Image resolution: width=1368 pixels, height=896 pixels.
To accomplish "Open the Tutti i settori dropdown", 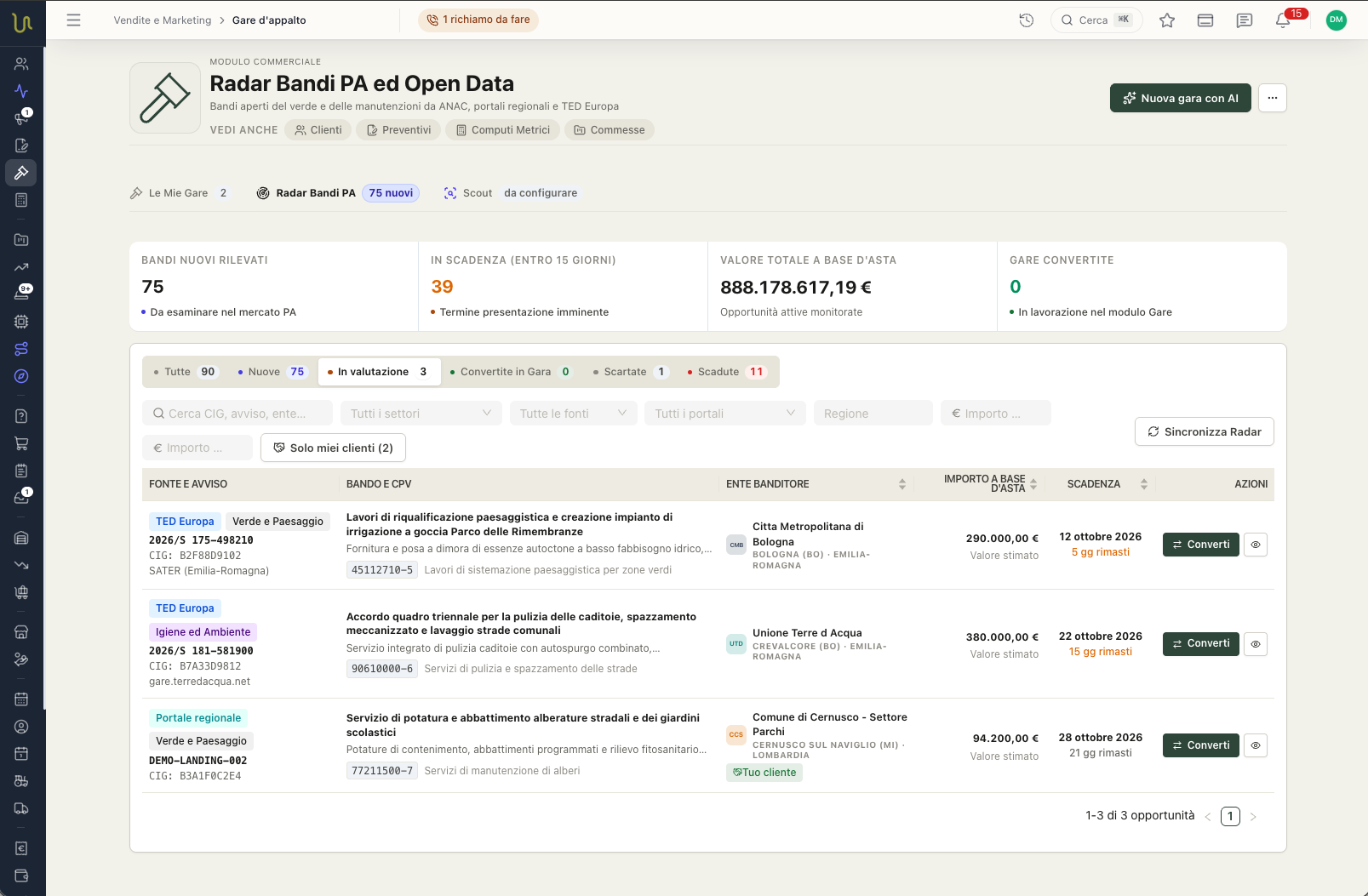I will 421,414.
